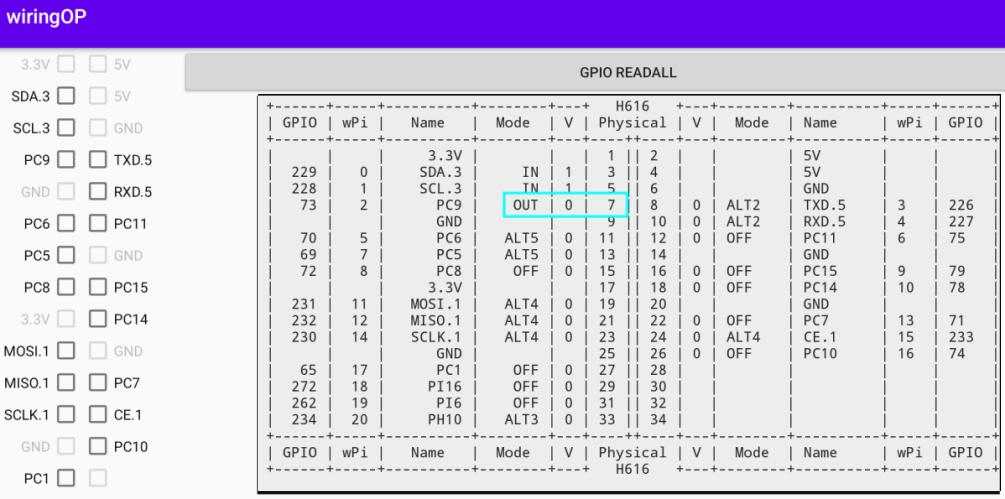Click GPIO value 272 in the table
The width and height of the screenshot is (1005, 499).
point(304,386)
